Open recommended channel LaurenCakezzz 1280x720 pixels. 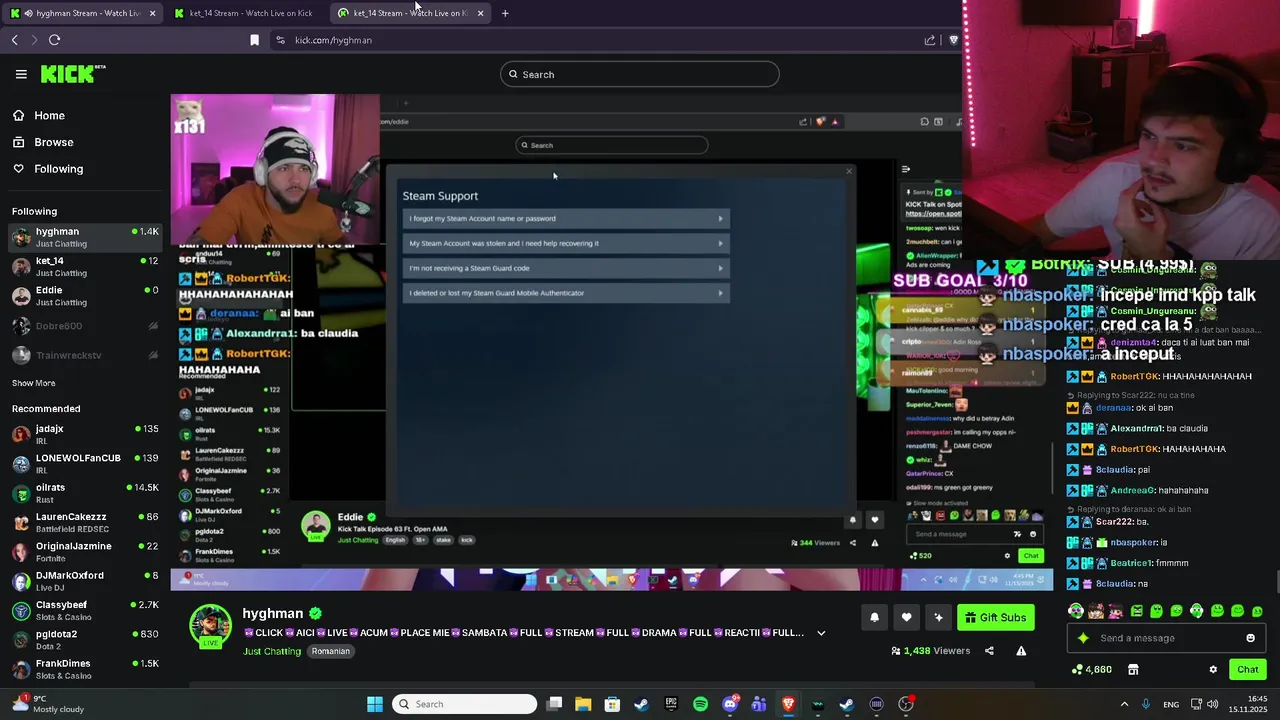(85, 522)
